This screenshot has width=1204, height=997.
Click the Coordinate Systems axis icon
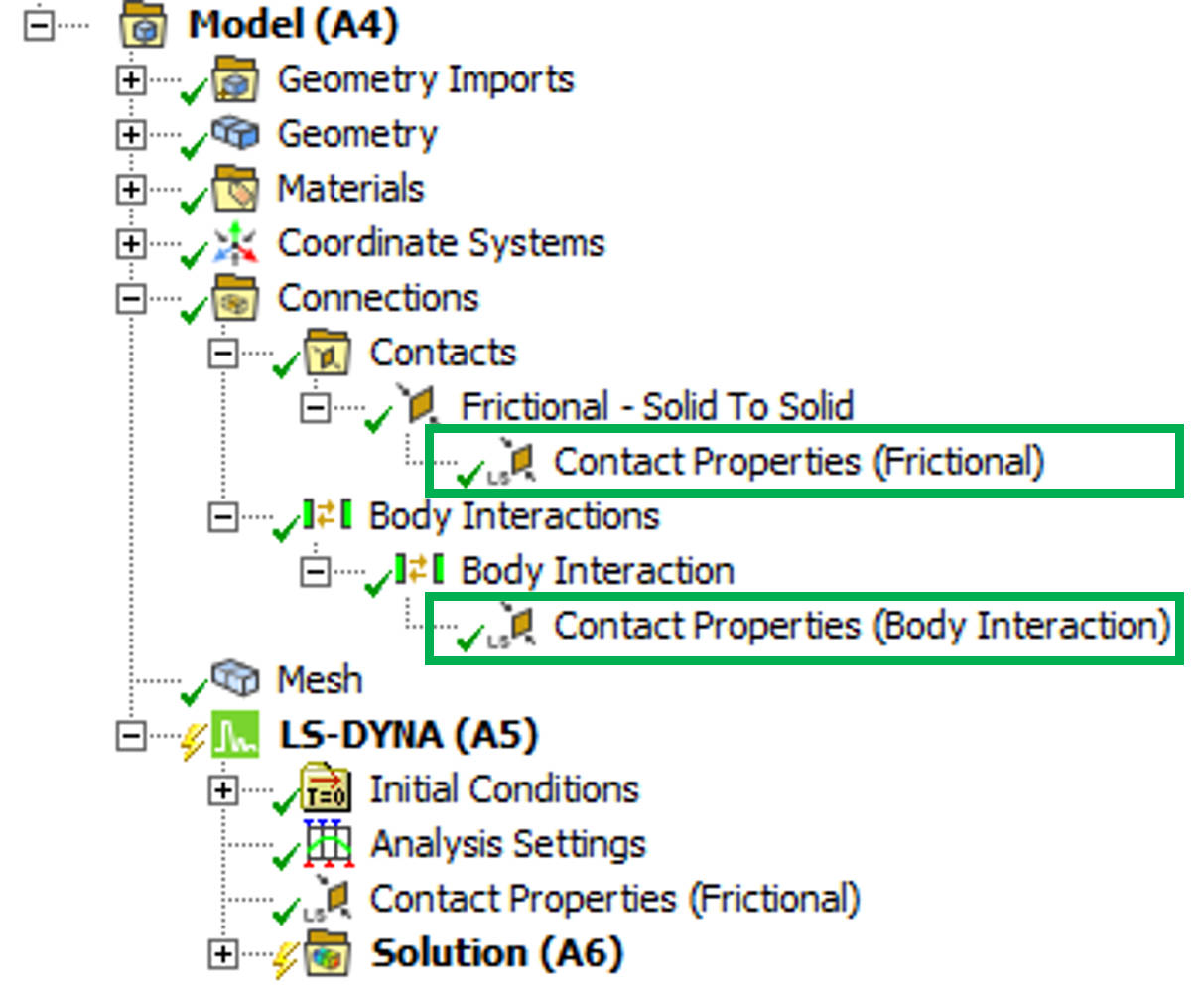click(x=235, y=243)
